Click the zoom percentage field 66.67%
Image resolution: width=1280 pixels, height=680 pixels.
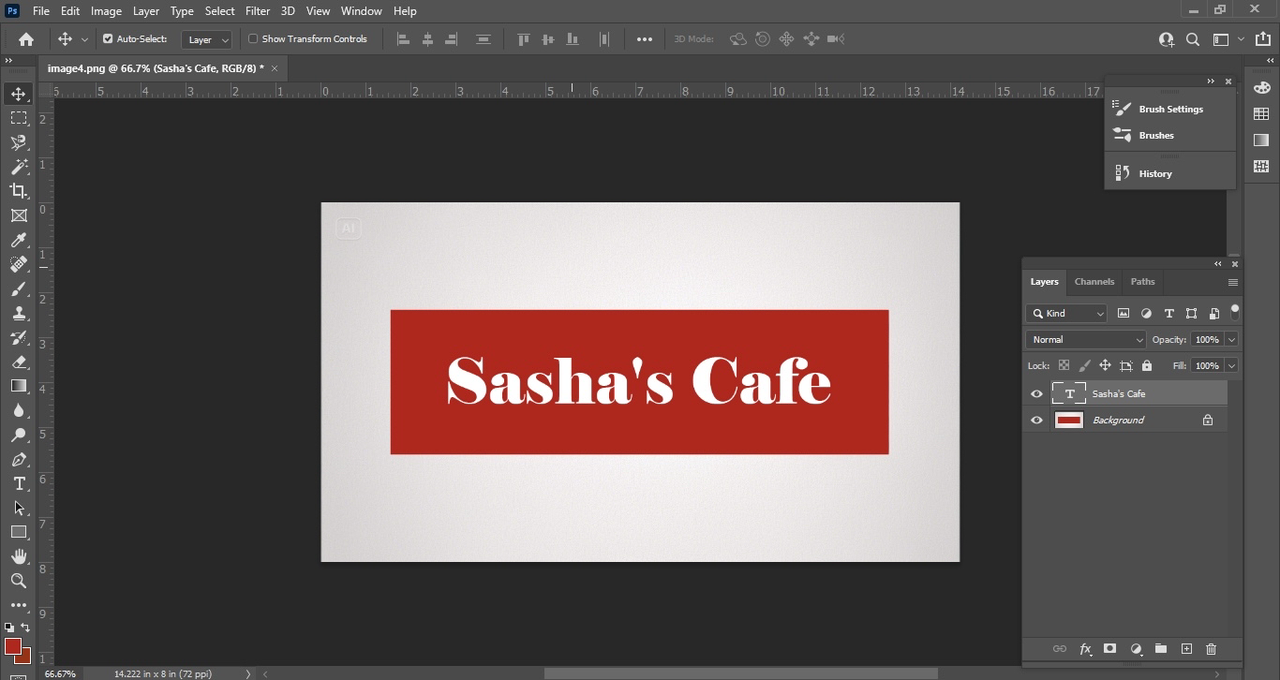61,674
